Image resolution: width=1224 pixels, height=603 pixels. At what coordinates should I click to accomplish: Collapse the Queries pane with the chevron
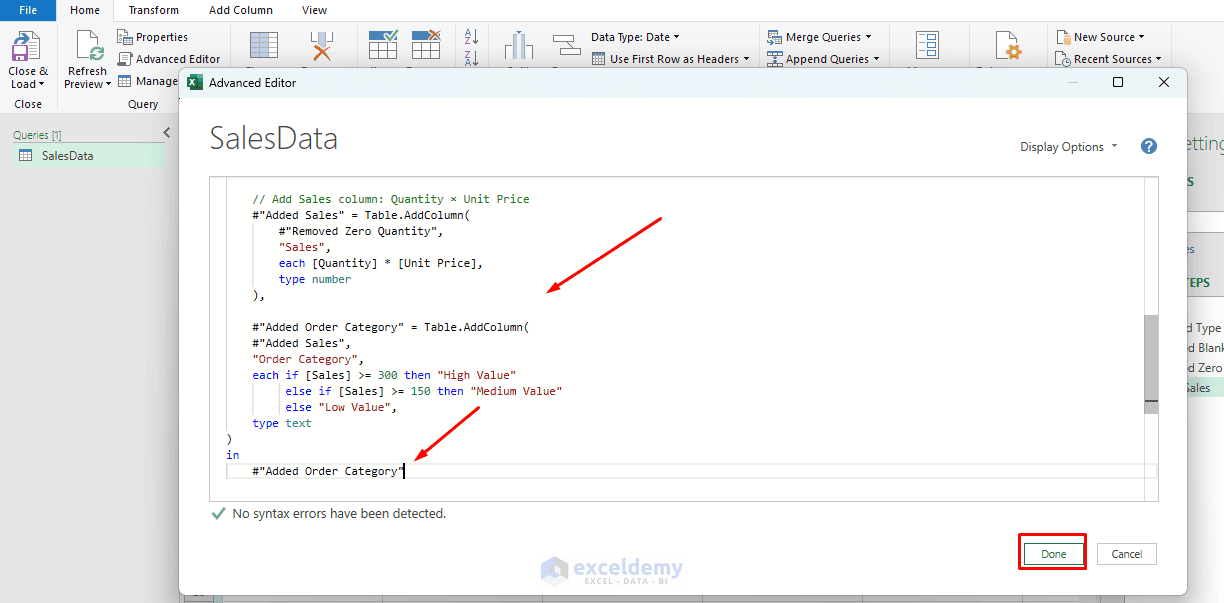167,133
